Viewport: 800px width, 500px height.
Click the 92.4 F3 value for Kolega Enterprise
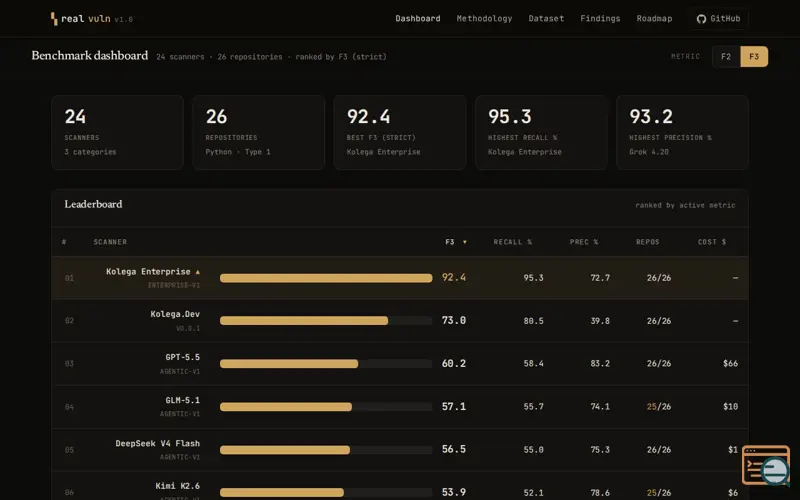tap(454, 278)
